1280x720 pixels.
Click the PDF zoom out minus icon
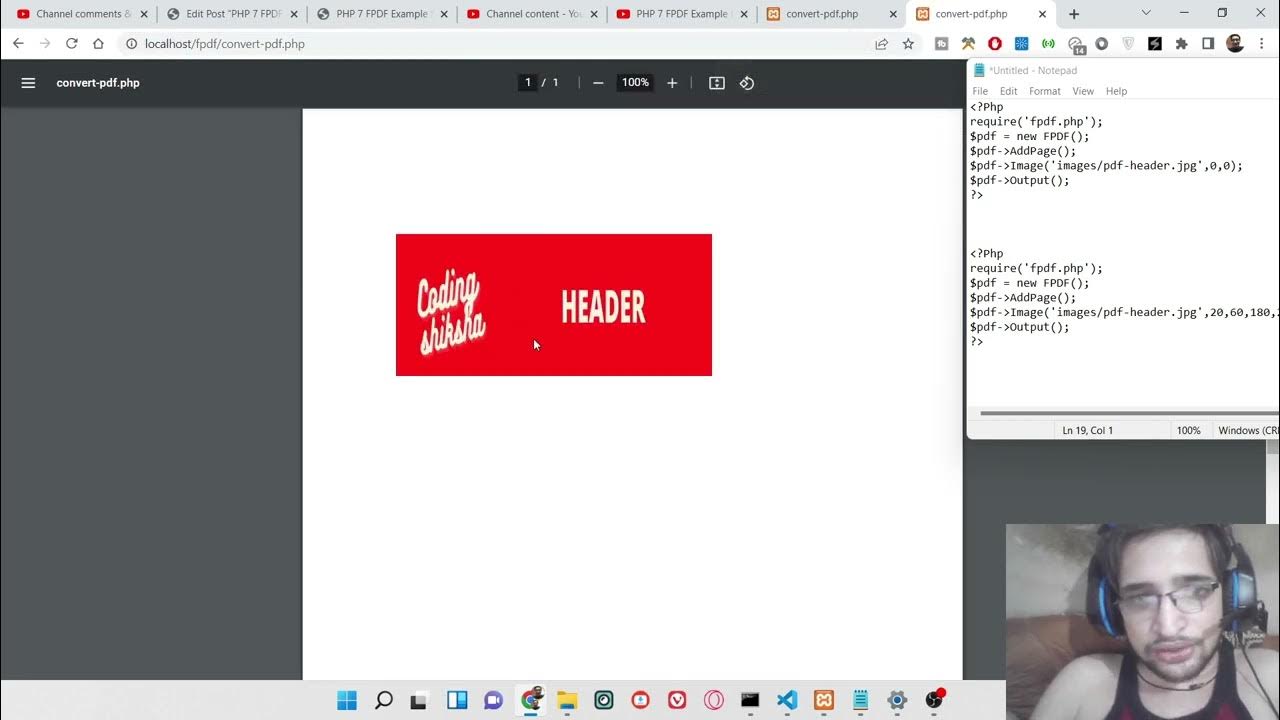598,83
